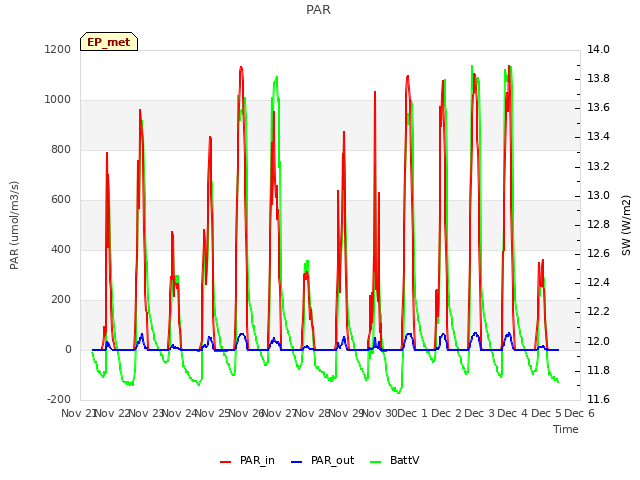Click the 13.8 right-axis tick label
640x480 pixels.
[x=598, y=78]
